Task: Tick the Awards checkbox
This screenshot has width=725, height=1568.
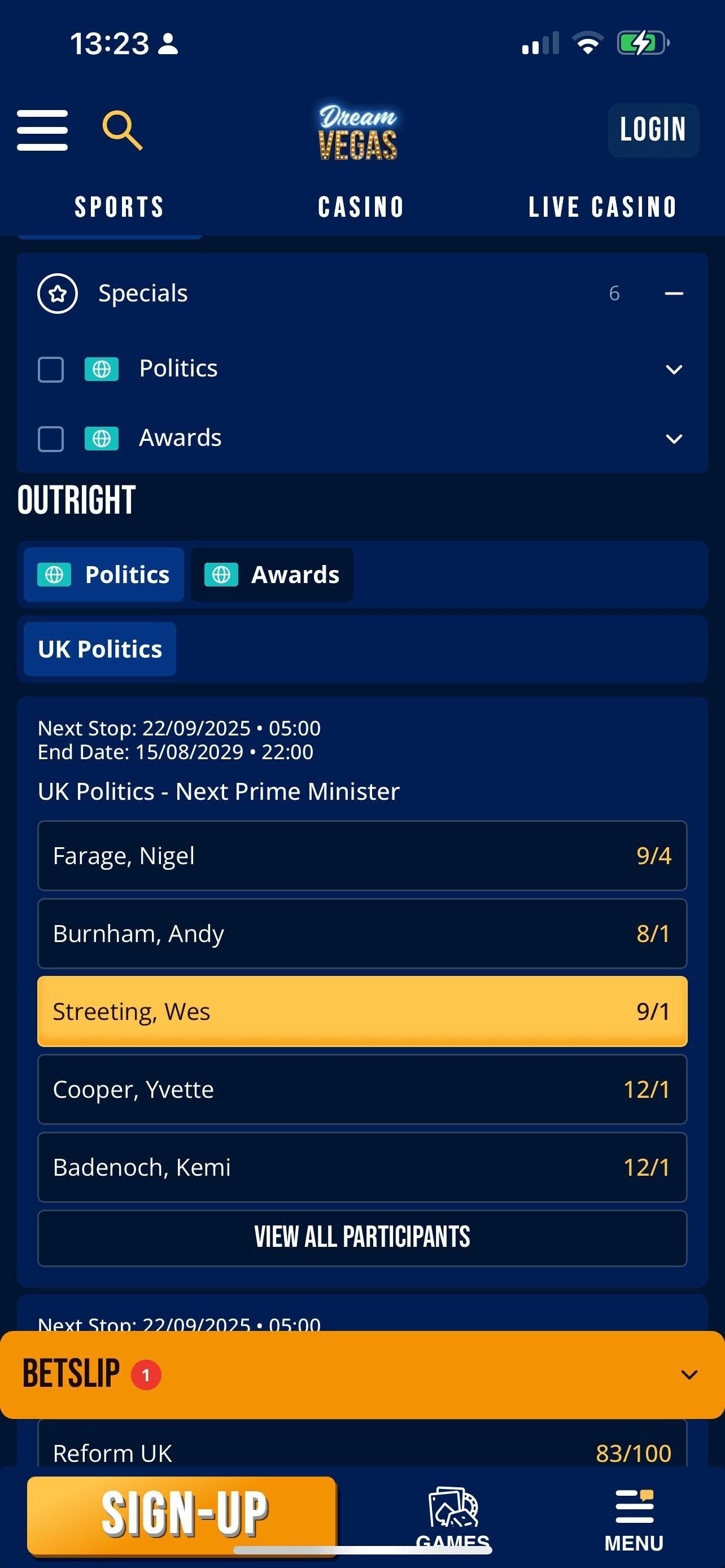Action: click(51, 439)
